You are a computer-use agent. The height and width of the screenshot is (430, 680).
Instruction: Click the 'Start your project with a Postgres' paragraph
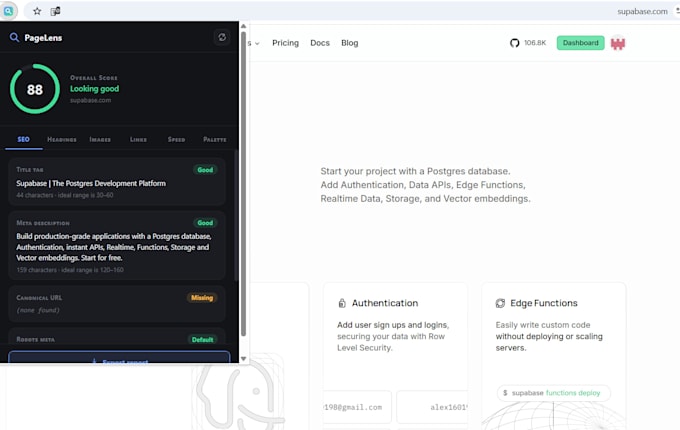tap(425, 185)
